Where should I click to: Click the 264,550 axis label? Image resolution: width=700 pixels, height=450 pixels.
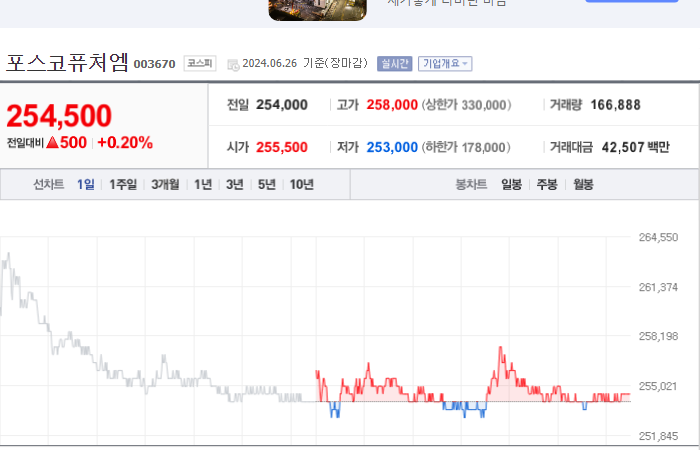point(658,237)
